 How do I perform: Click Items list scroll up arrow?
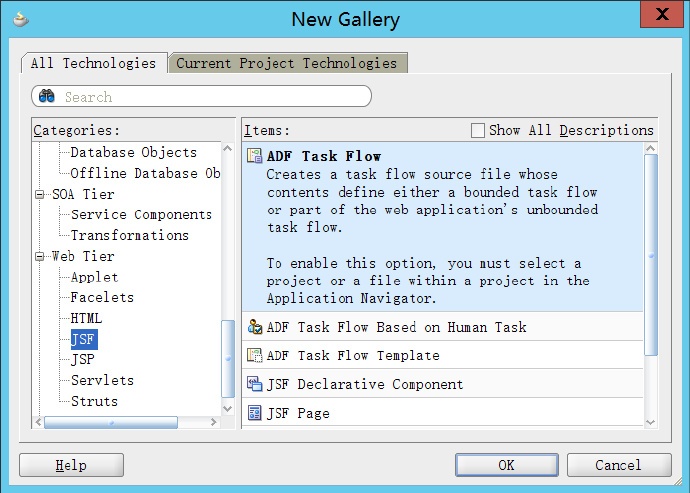(651, 149)
